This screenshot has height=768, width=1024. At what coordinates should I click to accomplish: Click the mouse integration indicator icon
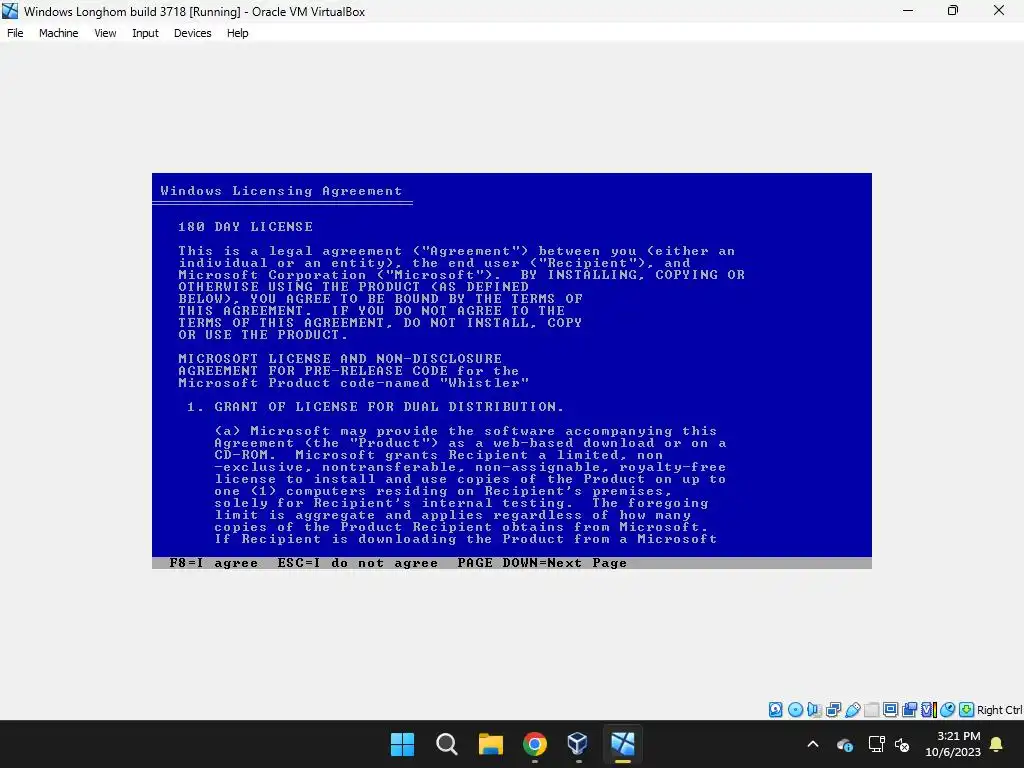[948, 710]
